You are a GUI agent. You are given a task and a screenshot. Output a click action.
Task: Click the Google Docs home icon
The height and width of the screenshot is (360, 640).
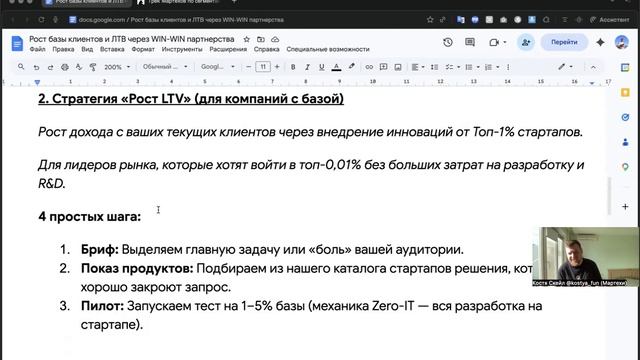[17, 44]
